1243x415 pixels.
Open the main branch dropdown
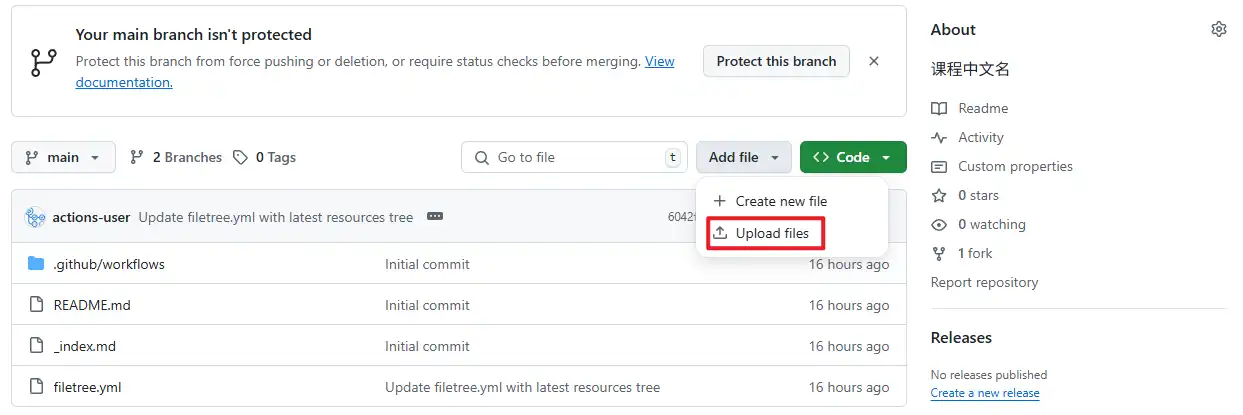[63, 157]
